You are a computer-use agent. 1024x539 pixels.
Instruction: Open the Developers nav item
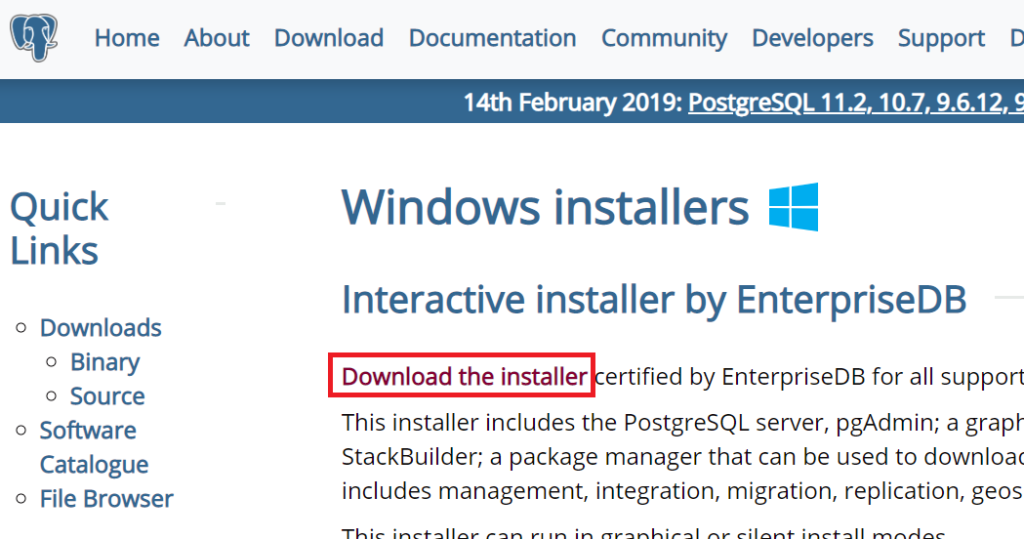812,39
